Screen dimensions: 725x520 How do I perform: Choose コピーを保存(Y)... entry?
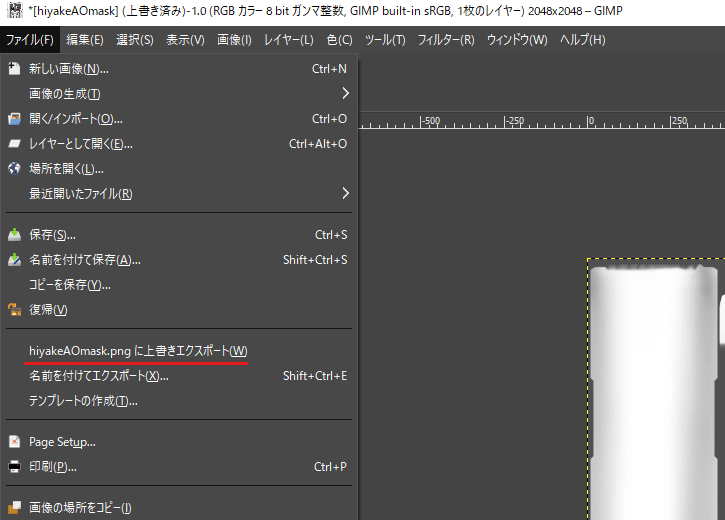click(x=179, y=285)
